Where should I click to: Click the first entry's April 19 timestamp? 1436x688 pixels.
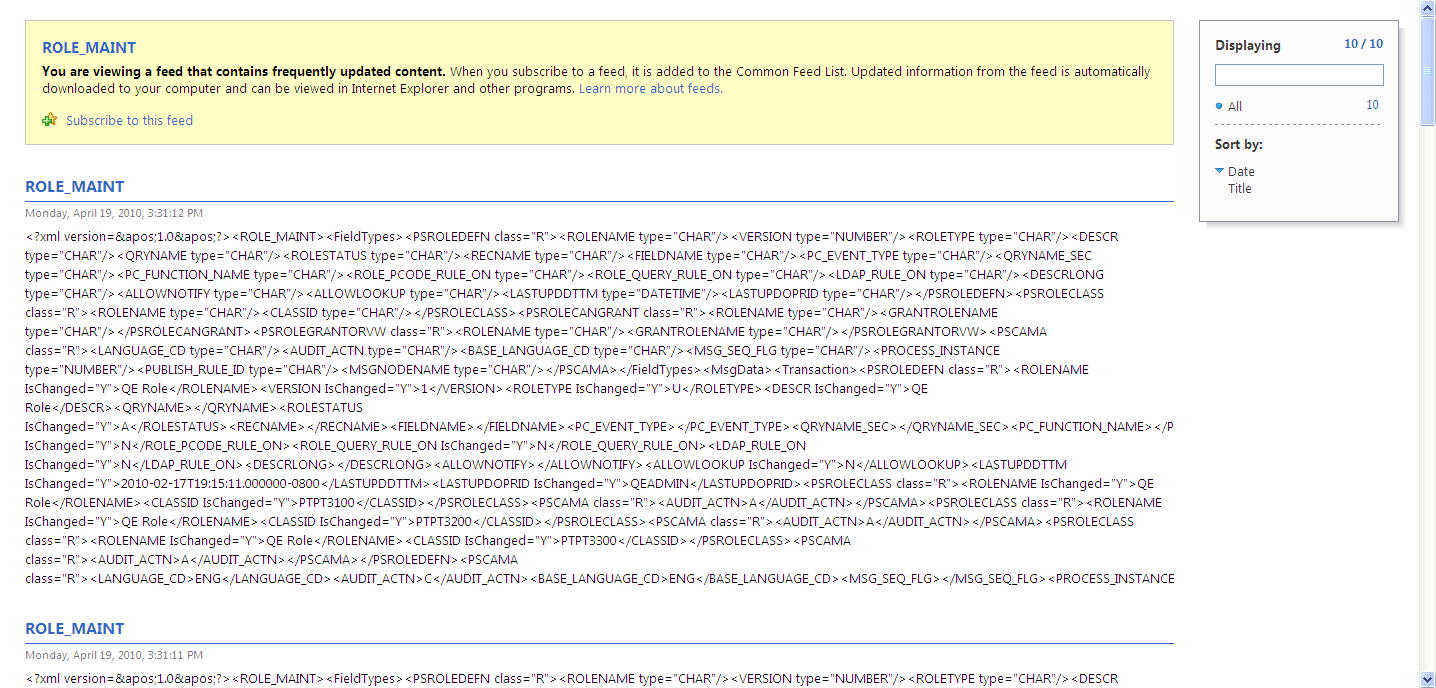click(x=115, y=212)
